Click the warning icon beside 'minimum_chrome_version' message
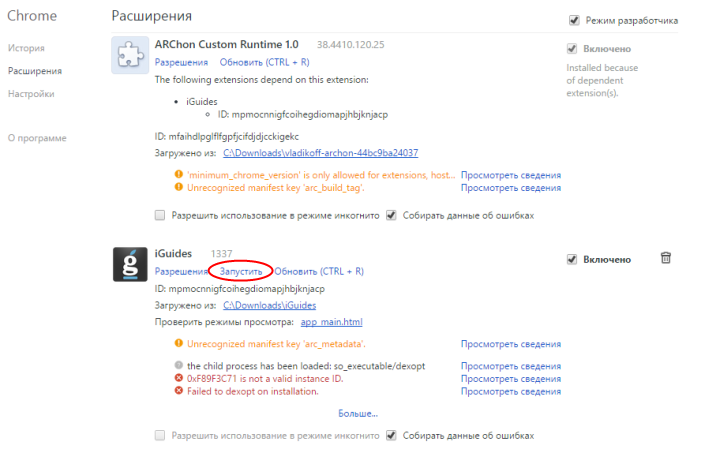 tap(179, 174)
